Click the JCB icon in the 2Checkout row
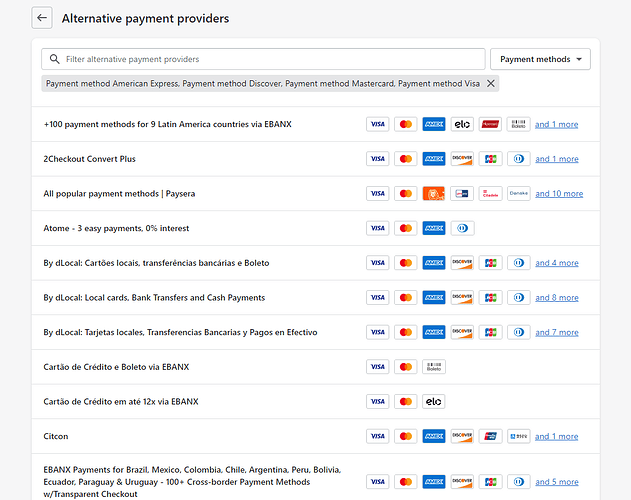Image resolution: width=631 pixels, height=500 pixels. pos(490,159)
